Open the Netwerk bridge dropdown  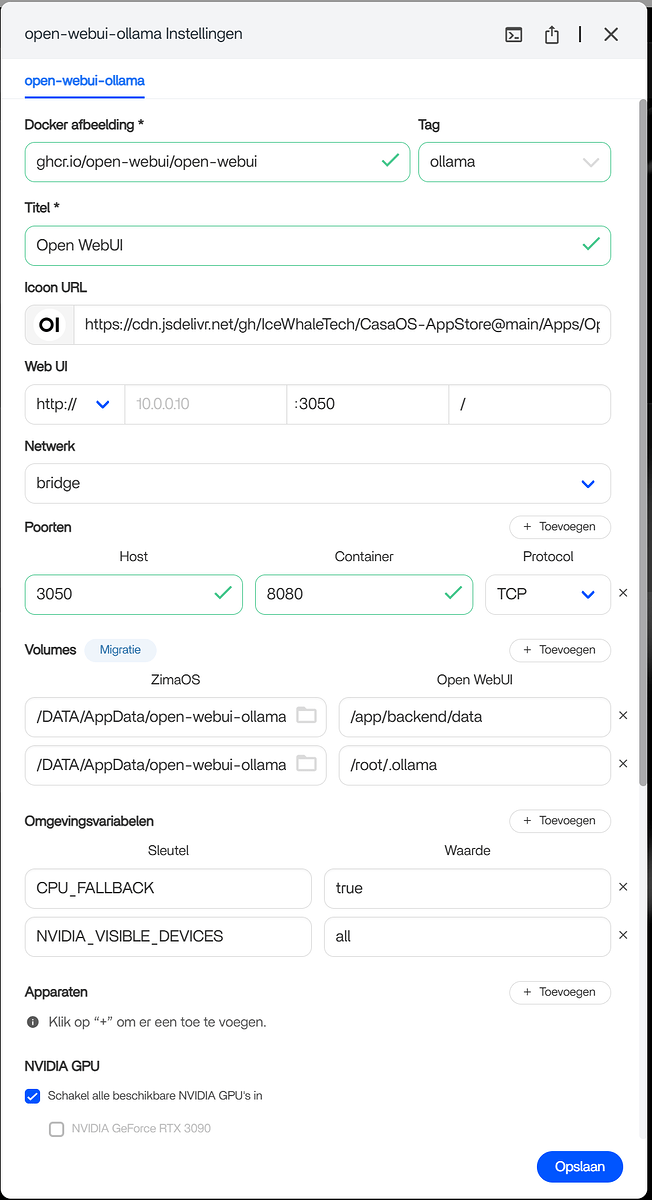[x=317, y=483]
